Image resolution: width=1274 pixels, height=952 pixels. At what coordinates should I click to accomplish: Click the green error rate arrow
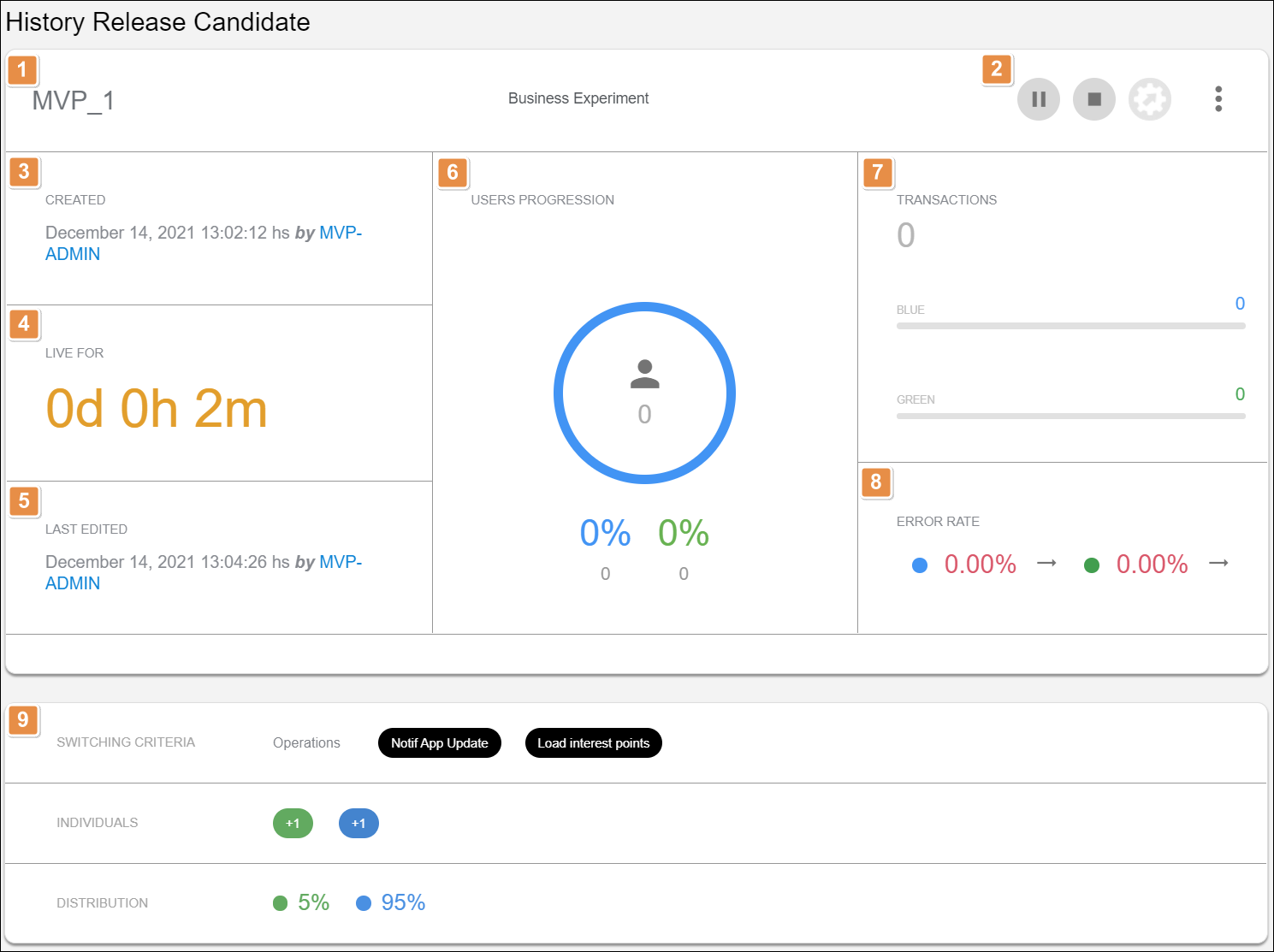(1218, 564)
